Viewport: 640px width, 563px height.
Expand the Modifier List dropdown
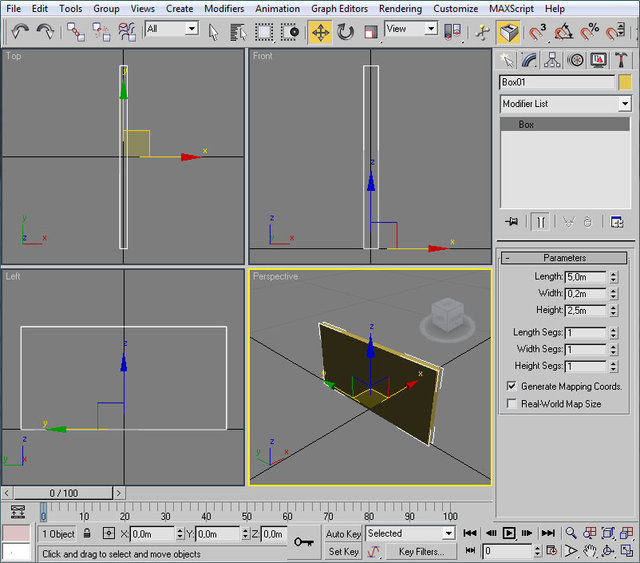tap(625, 104)
